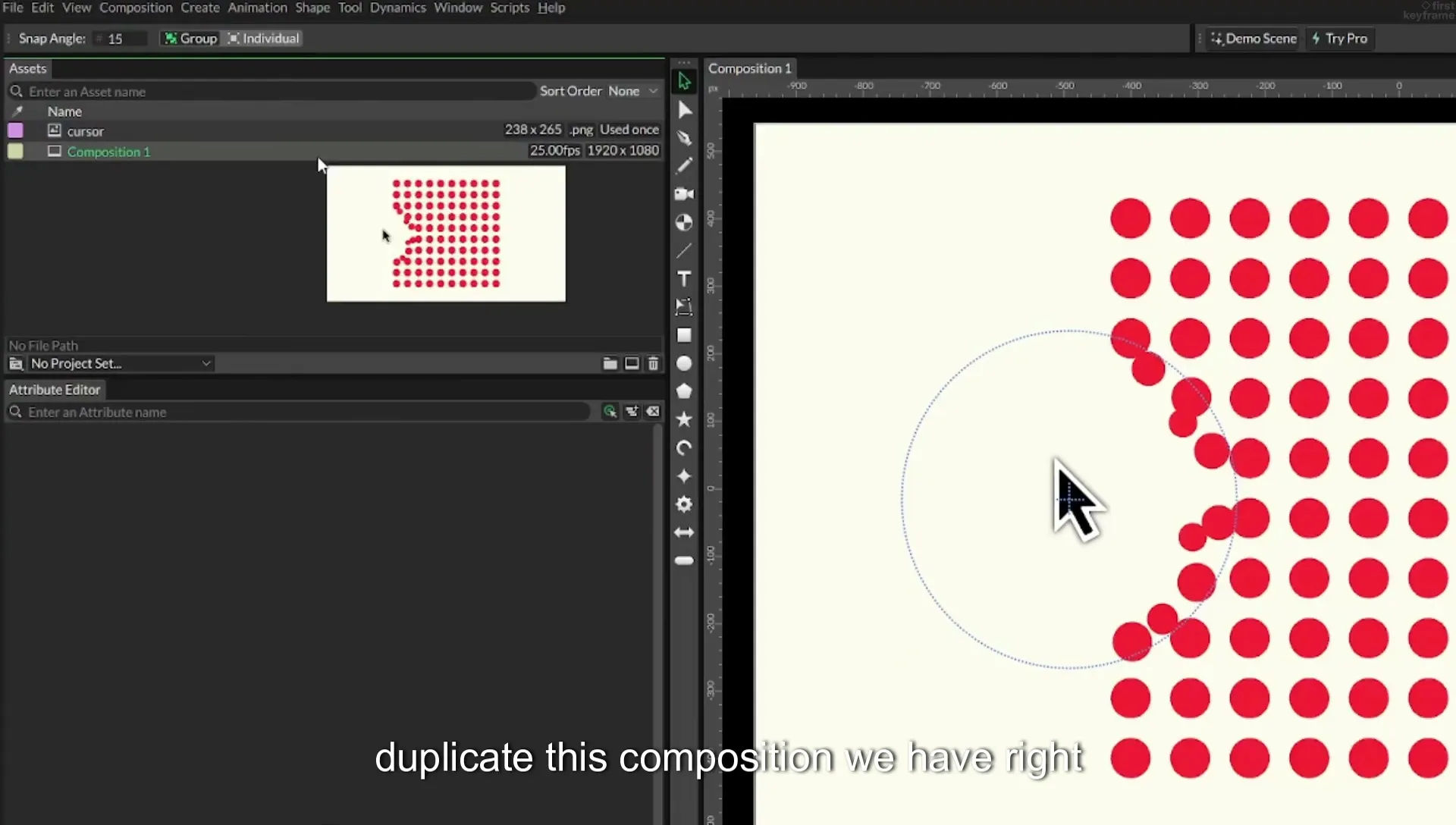Click the clear attribute search icon
1456x825 pixels.
click(653, 412)
